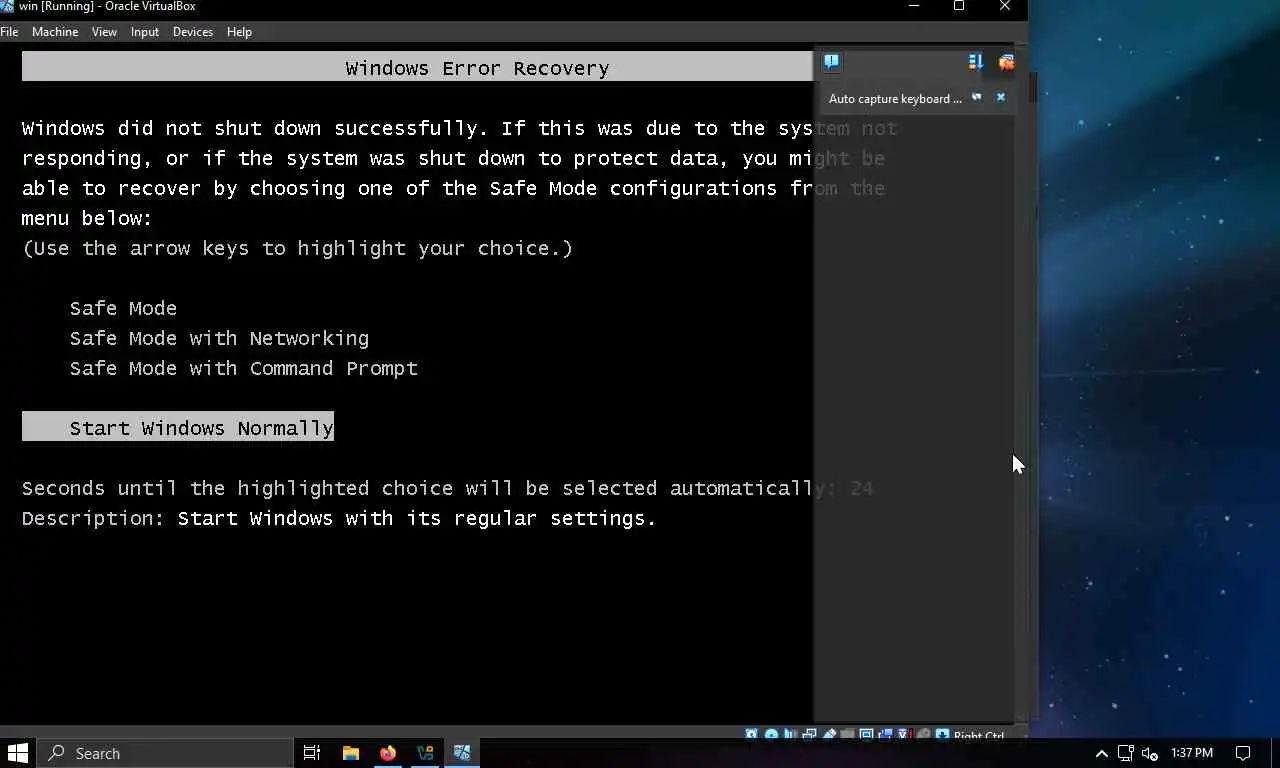Open the Windows Start menu

[x=18, y=753]
